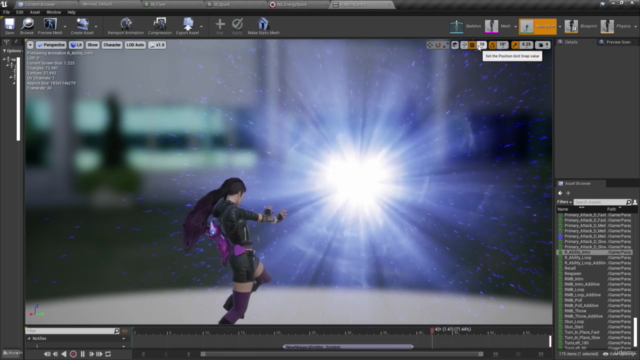The width and height of the screenshot is (640, 360).
Task: Open the Lit view mode dropdown
Action: 76,45
